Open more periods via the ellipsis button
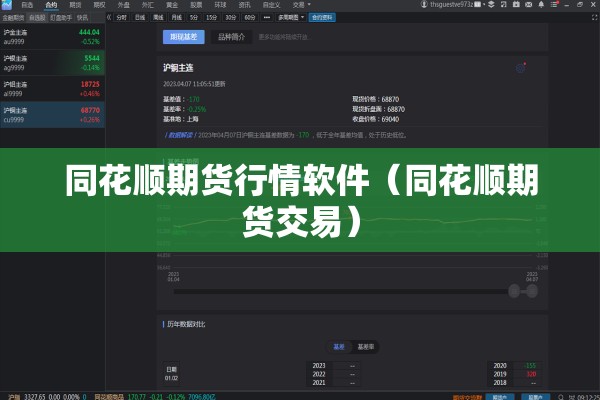600x400 pixels. click(x=267, y=18)
